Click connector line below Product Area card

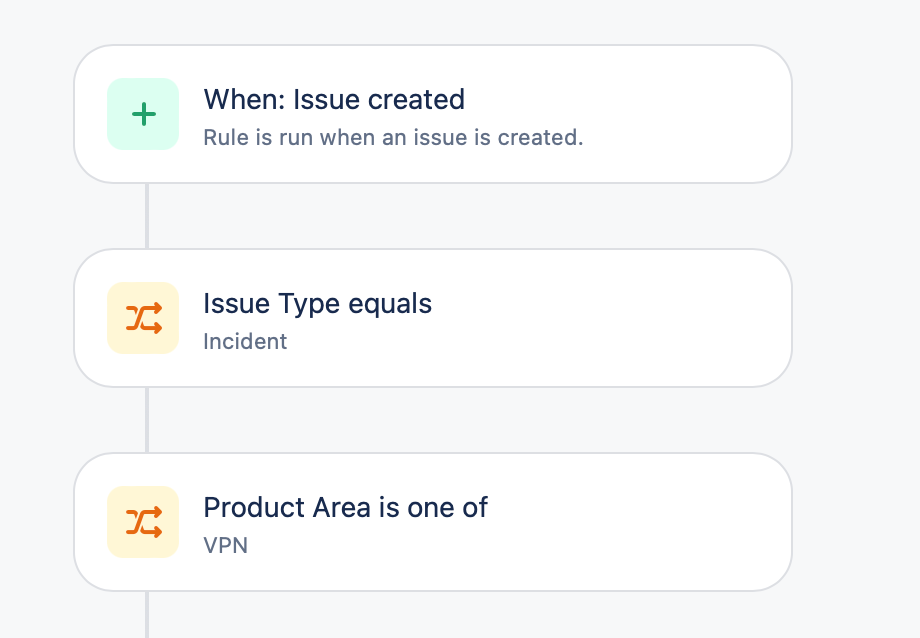(x=147, y=614)
